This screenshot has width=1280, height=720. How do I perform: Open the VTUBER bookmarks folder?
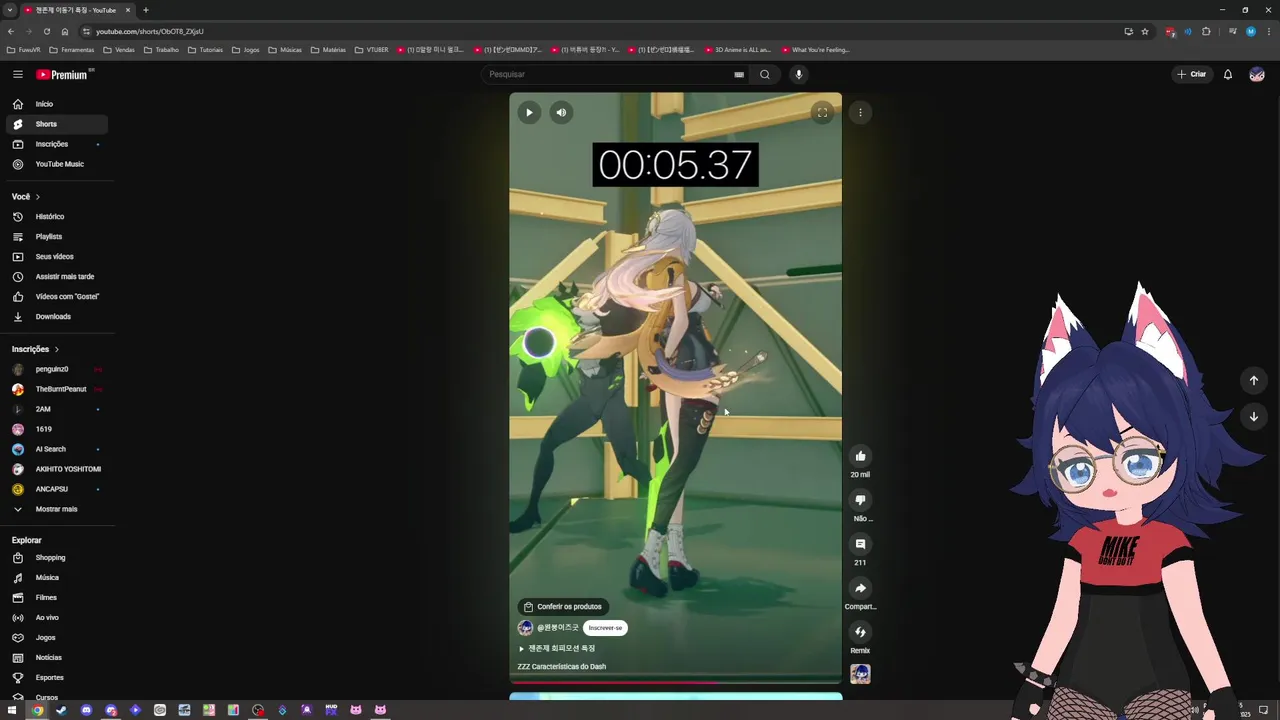pyautogui.click(x=371, y=49)
